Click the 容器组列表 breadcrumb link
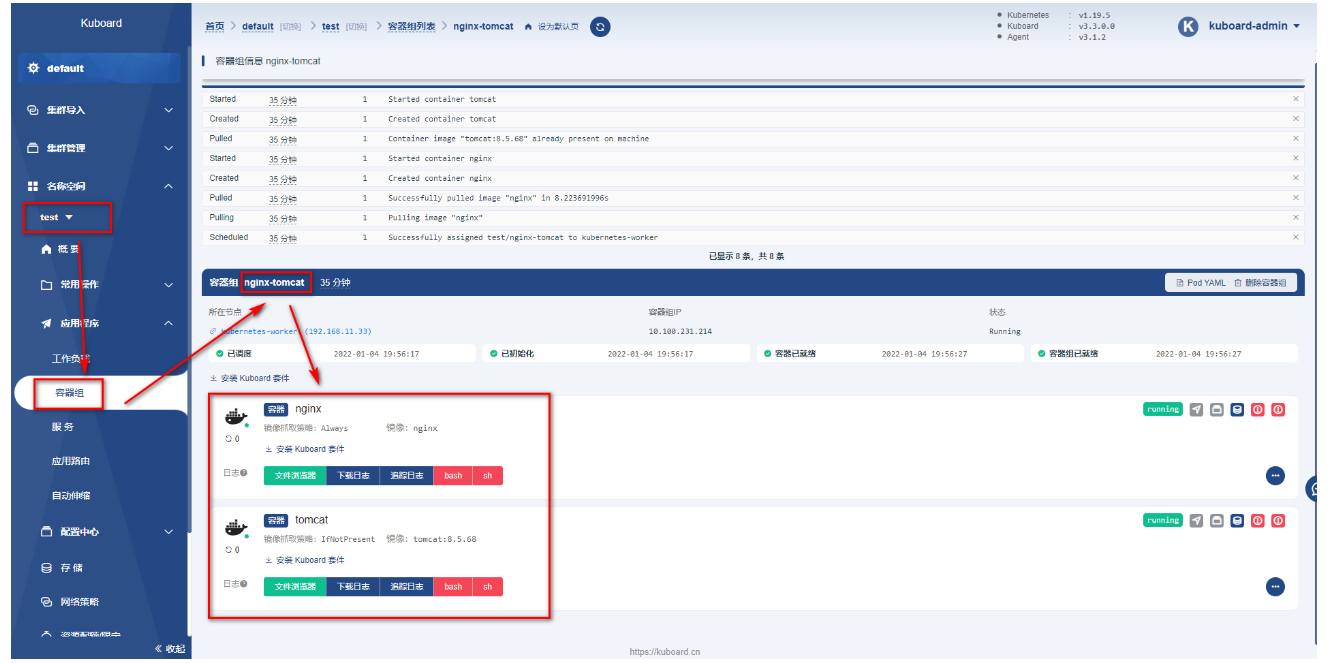This screenshot has height=663, width=1329. pyautogui.click(x=412, y=26)
